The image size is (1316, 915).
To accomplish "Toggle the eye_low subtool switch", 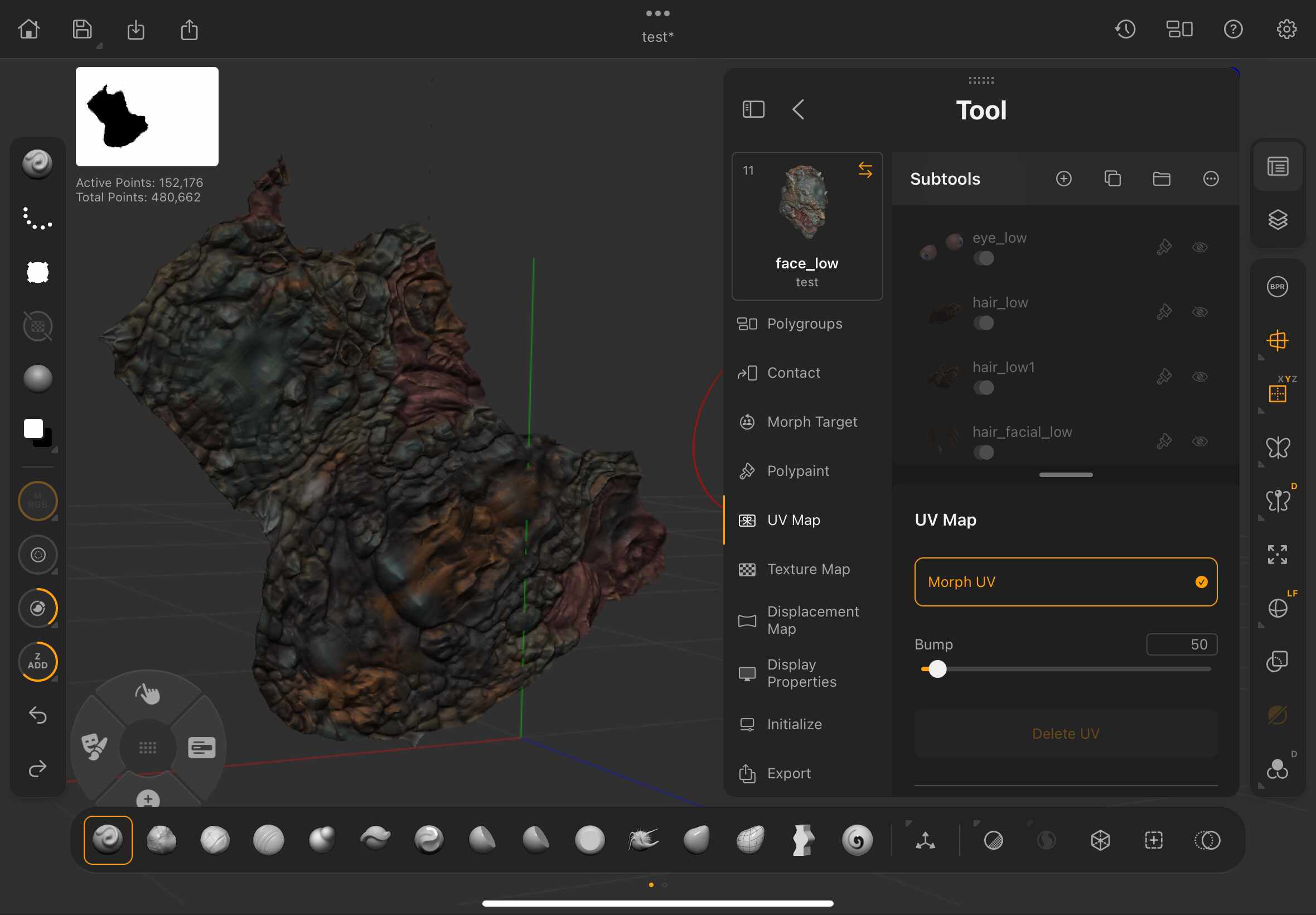I will 983,258.
